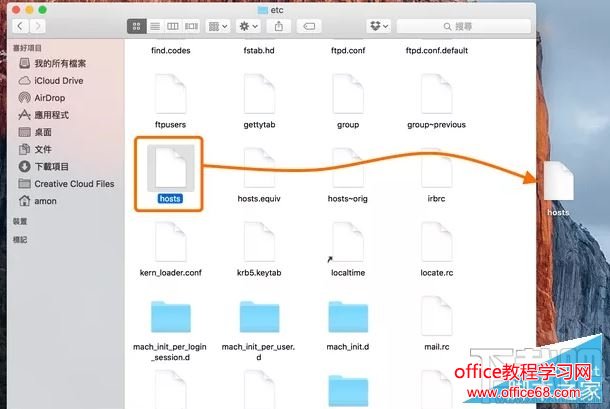Viewport: 610px width, 409px height.
Task: Select the mach_init_per_login_session.d folder
Action: click(x=170, y=316)
